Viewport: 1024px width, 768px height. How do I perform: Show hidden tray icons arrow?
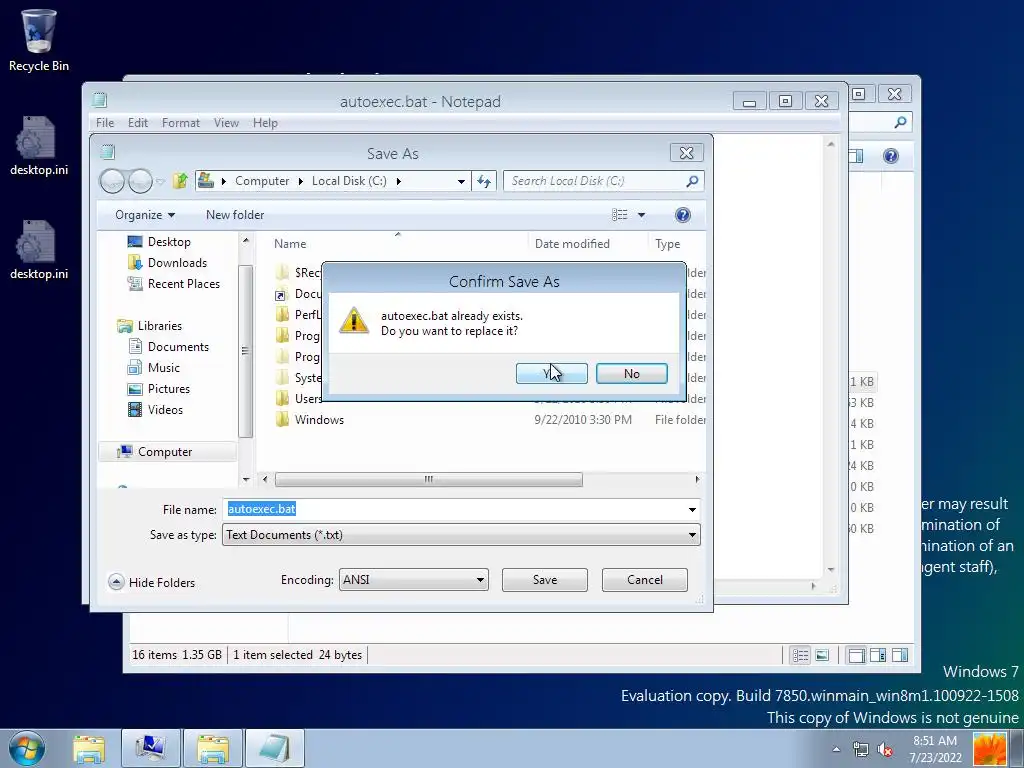click(836, 749)
